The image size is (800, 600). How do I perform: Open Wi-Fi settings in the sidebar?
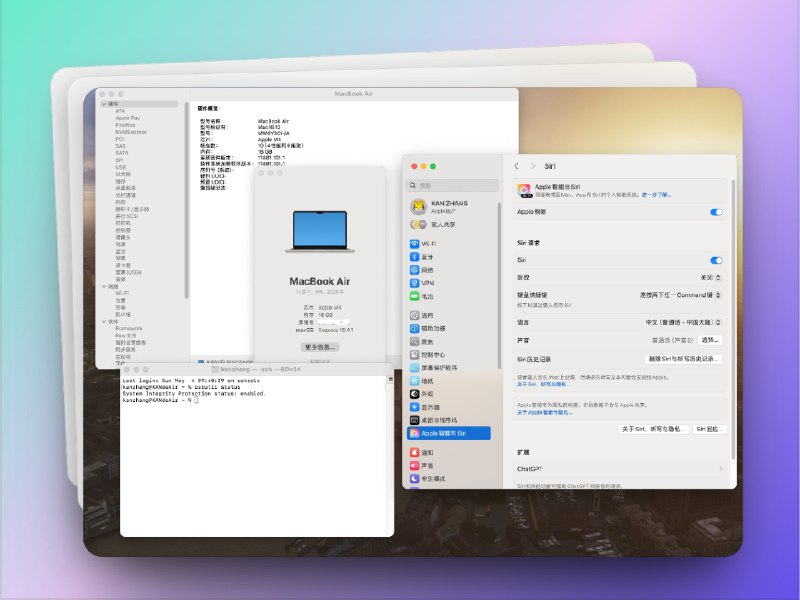tap(427, 244)
